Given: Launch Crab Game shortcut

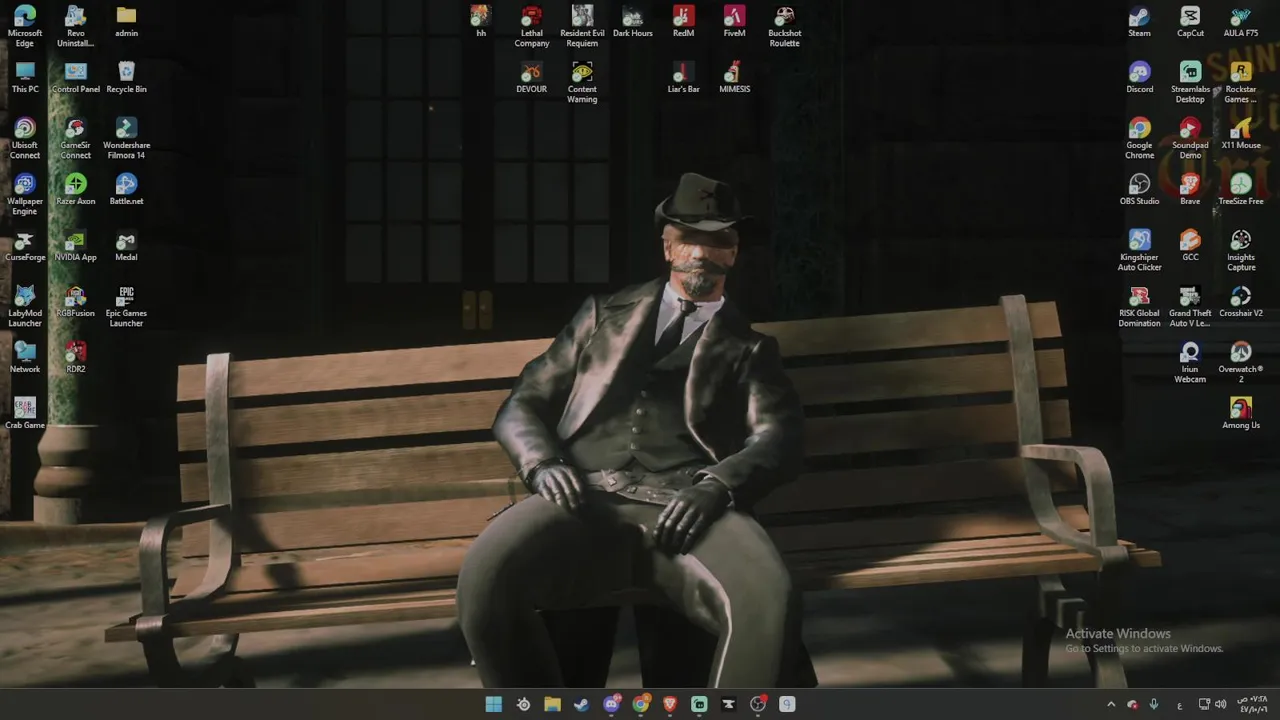Looking at the screenshot, I should (25, 413).
